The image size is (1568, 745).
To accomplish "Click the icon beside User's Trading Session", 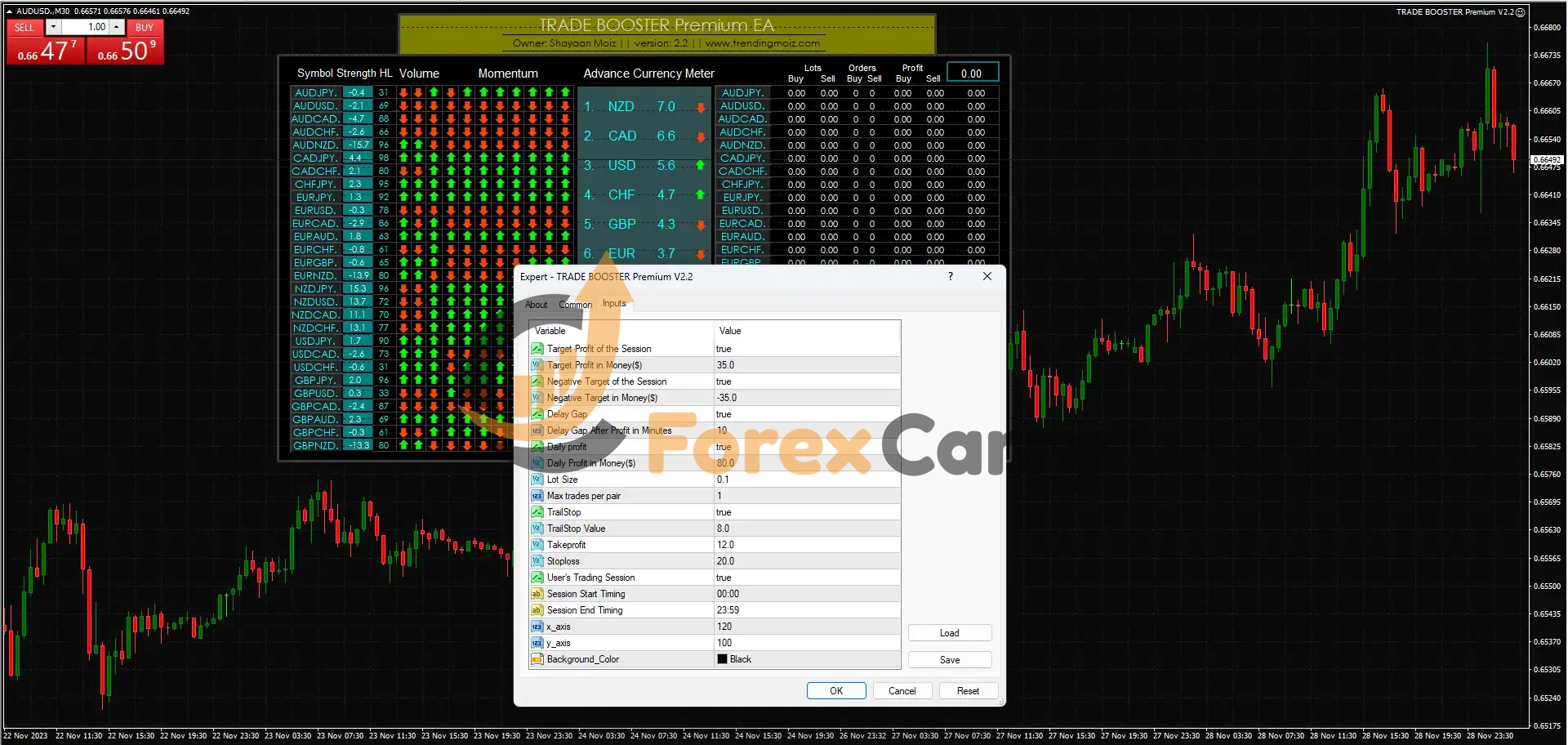I will pos(537,578).
